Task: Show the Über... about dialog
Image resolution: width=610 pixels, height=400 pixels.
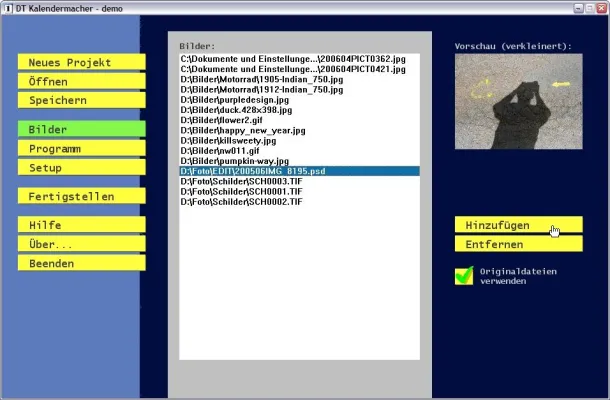Action: click(x=81, y=244)
